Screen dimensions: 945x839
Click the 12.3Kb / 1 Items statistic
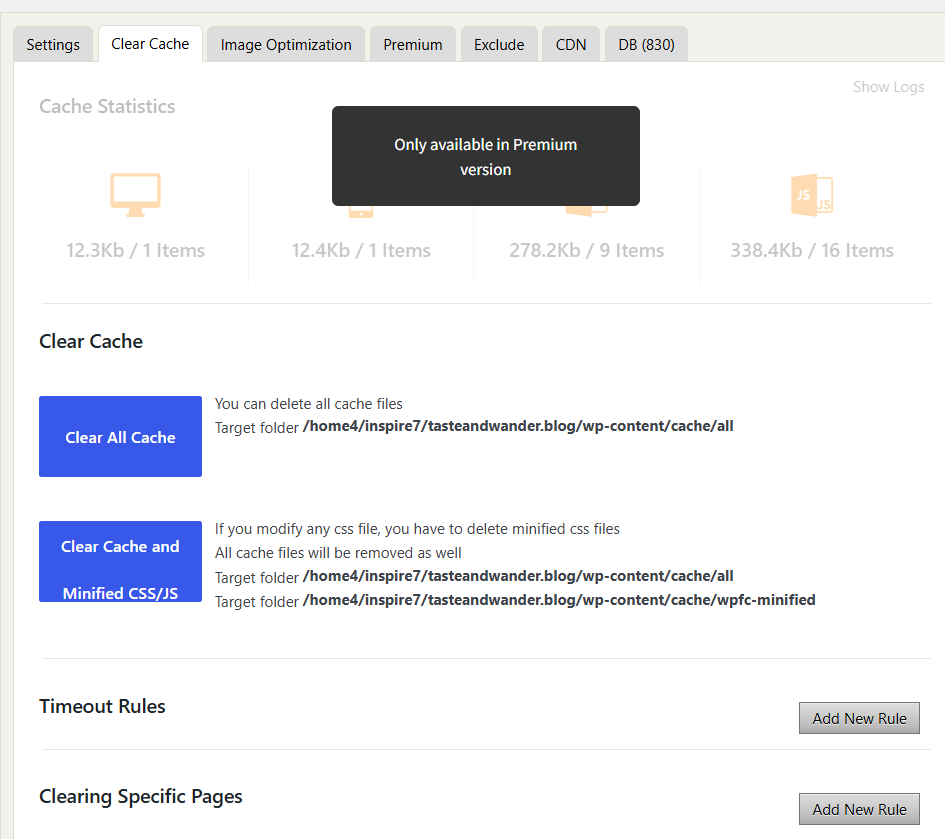[136, 250]
